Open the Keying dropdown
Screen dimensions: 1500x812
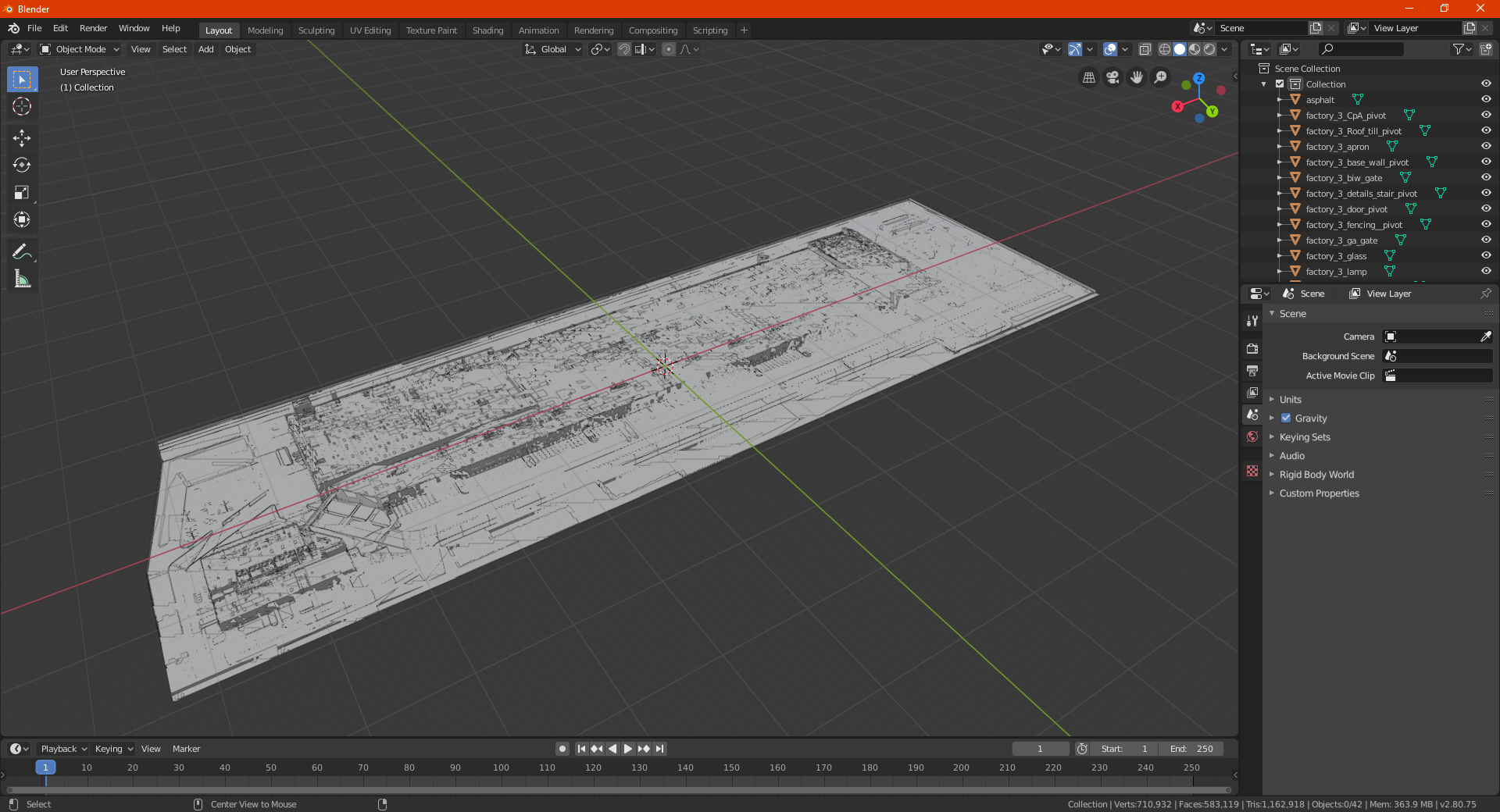tap(113, 749)
